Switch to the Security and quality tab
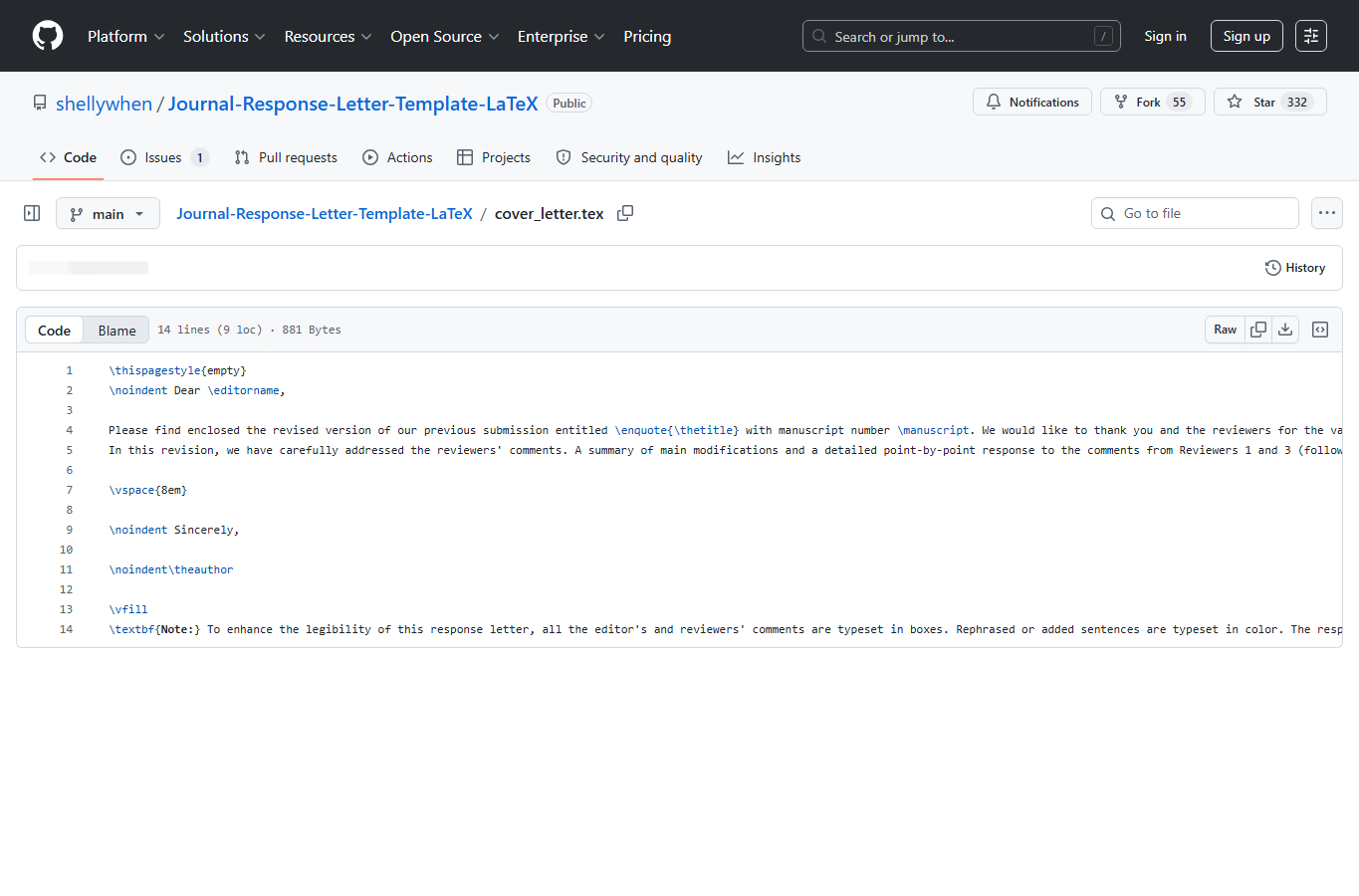This screenshot has width=1359, height=896. 629,157
